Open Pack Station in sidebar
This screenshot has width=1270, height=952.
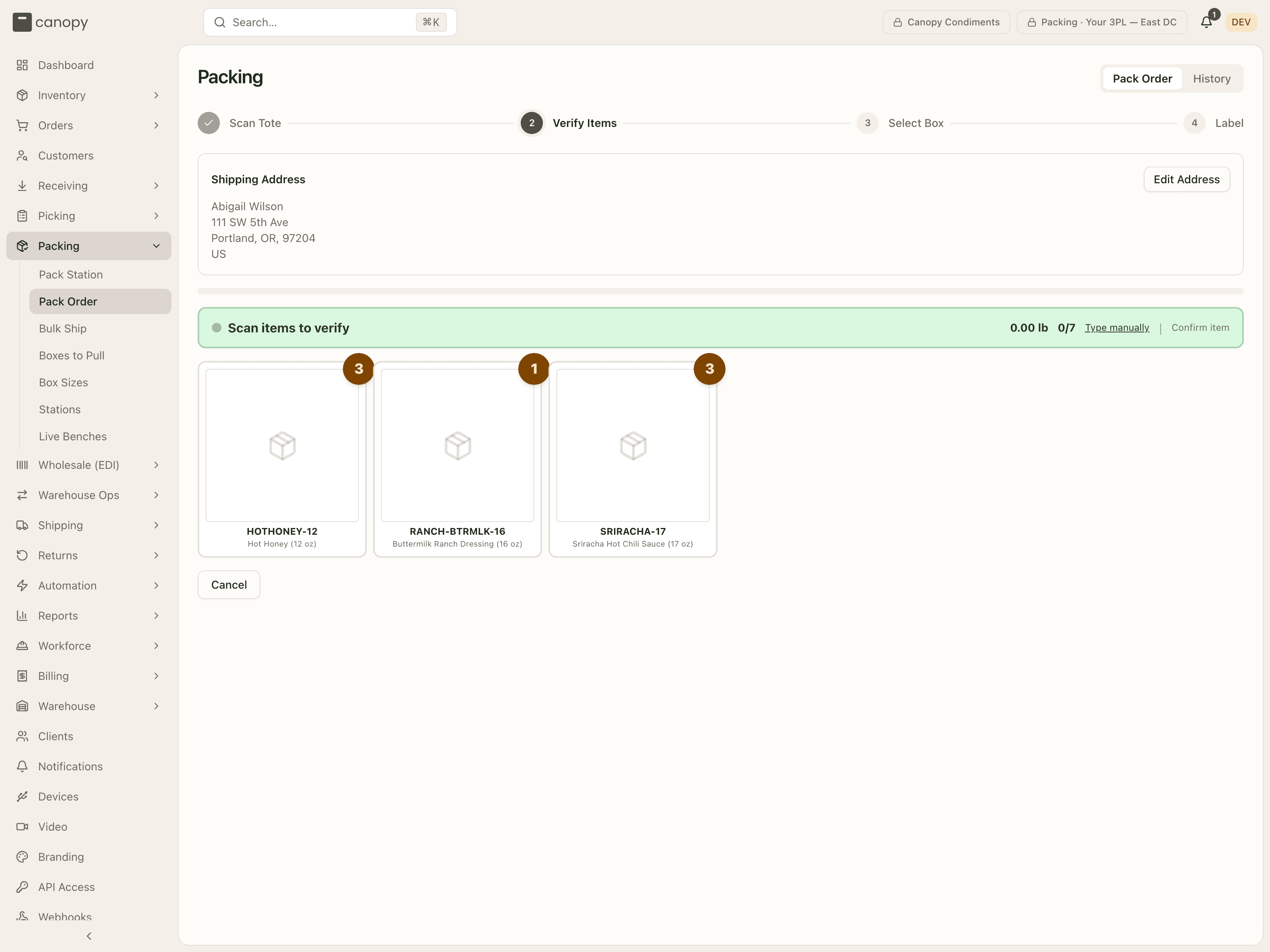click(x=100, y=274)
